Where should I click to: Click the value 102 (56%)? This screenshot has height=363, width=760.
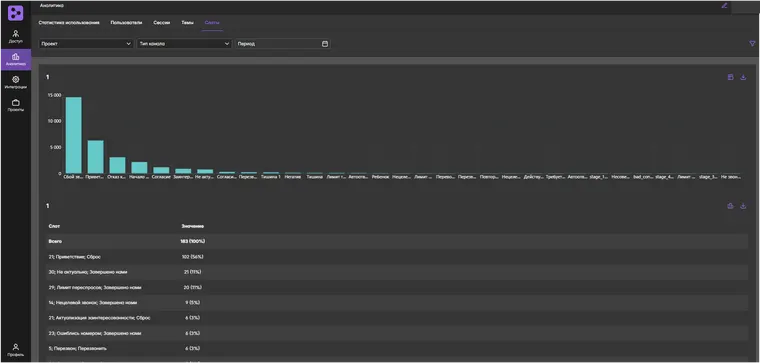(x=192, y=257)
